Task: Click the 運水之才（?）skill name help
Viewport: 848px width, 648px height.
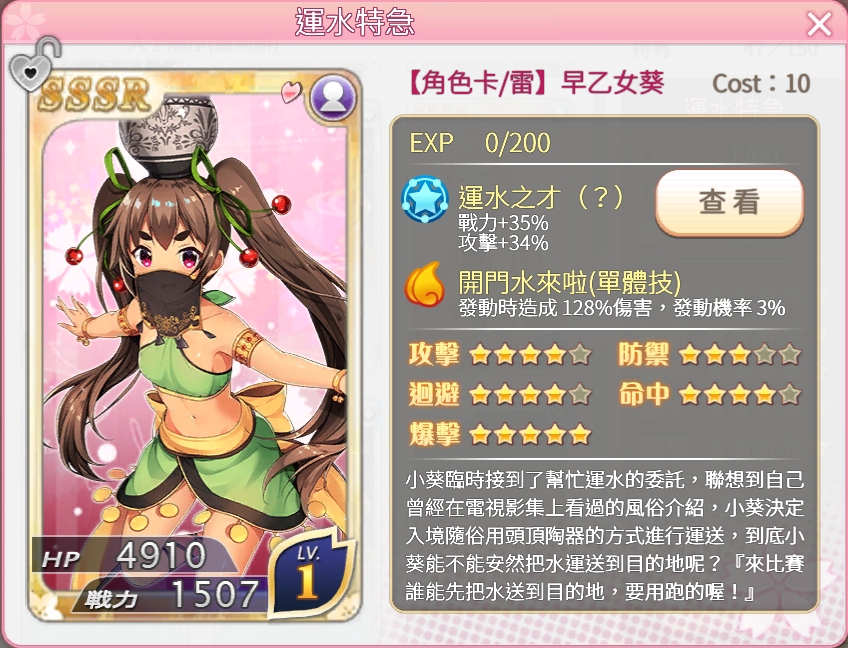Action: pyautogui.click(x=541, y=197)
